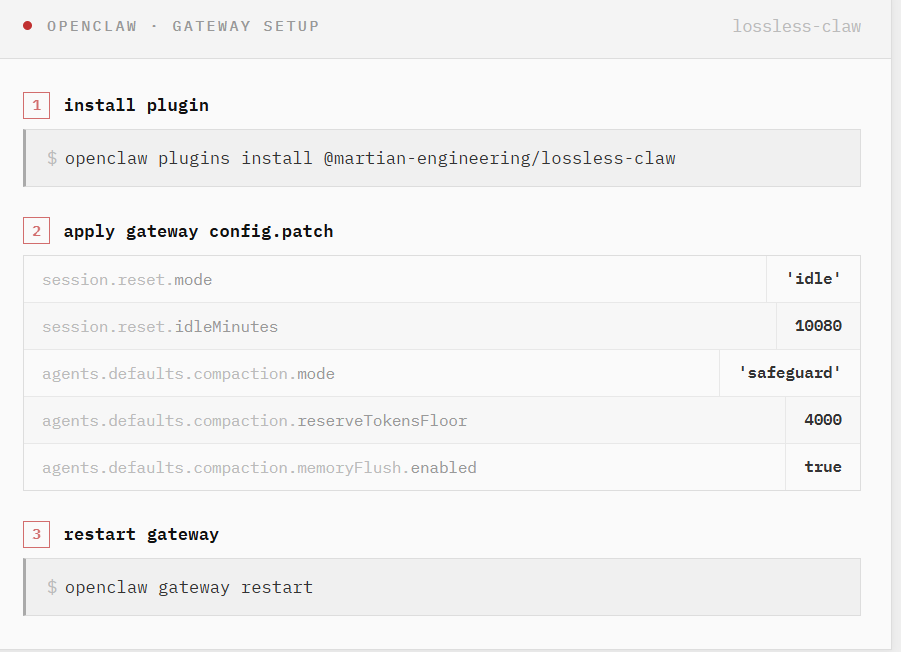The width and height of the screenshot is (901, 652).
Task: Click the dollar prompt before plugins install
Action: pos(52,158)
